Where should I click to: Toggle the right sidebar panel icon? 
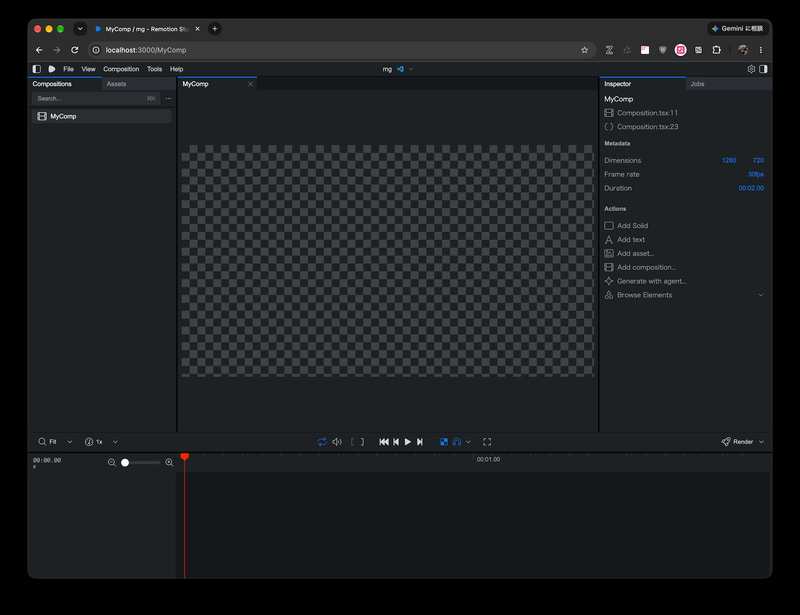coord(763,69)
